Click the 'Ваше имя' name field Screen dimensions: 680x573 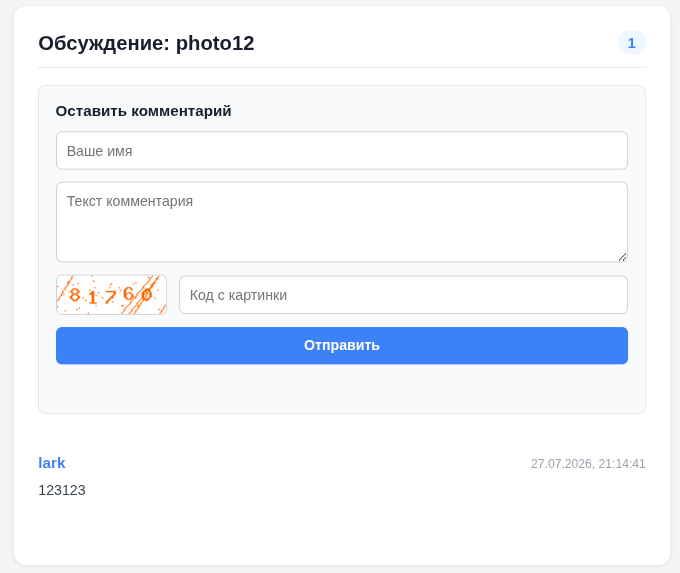coord(342,151)
